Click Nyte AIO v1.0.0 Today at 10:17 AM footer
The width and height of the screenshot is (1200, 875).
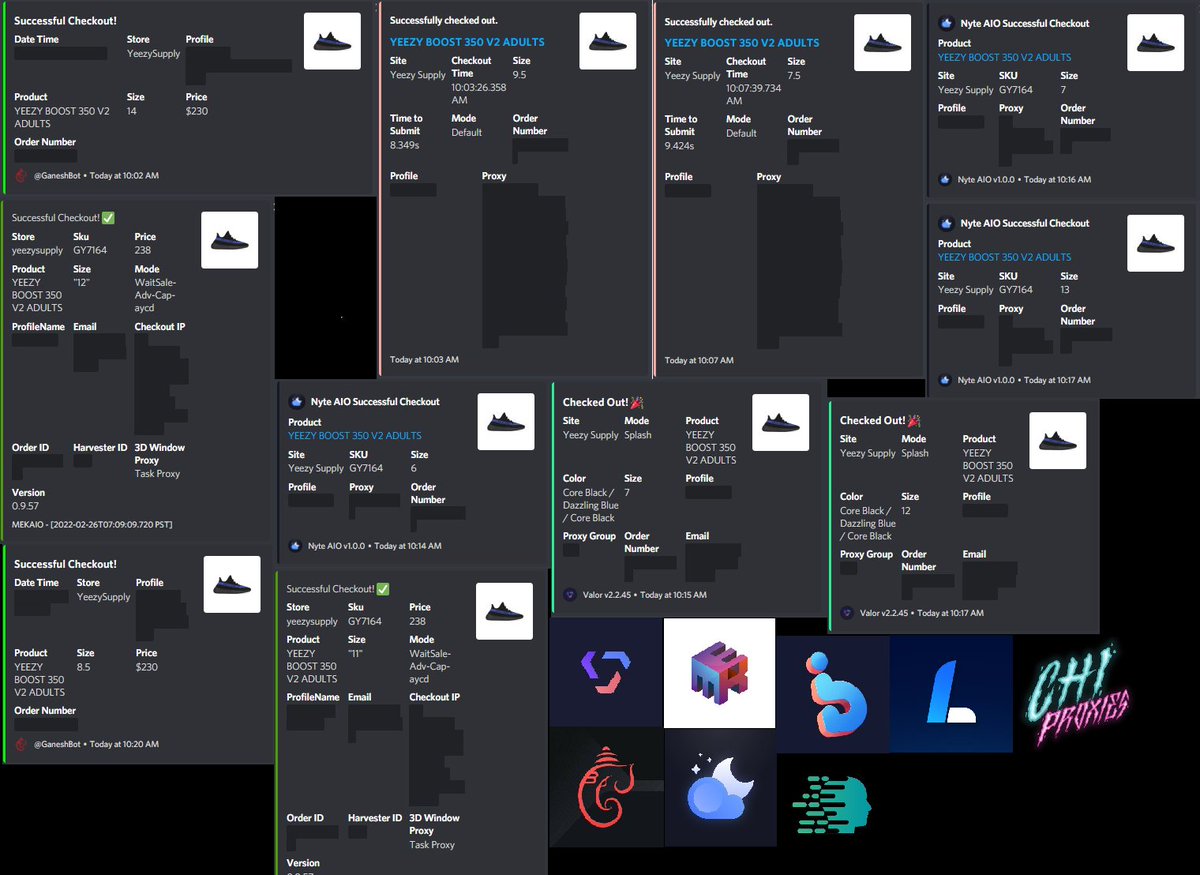1024,380
